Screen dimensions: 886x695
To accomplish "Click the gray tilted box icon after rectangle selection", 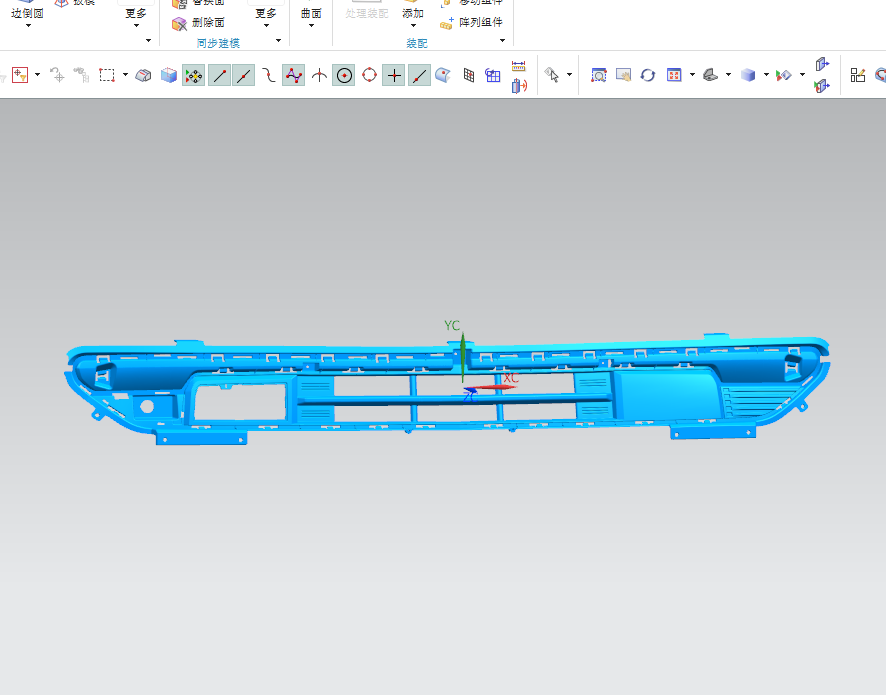I will [144, 75].
